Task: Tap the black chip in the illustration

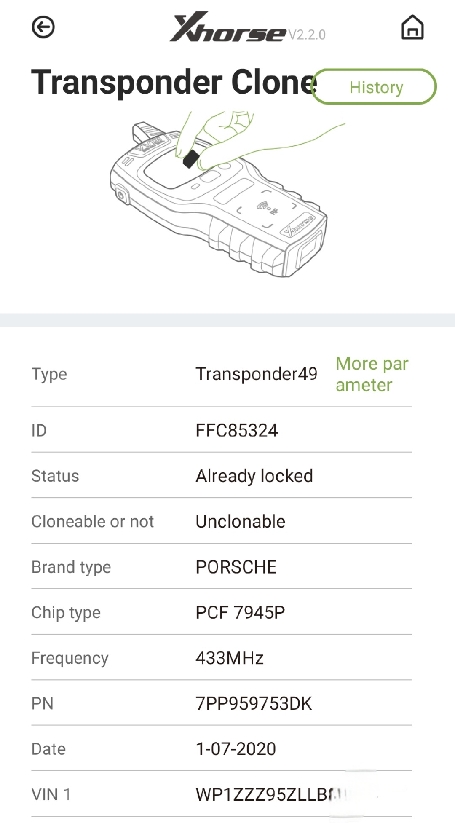Action: pos(191,159)
